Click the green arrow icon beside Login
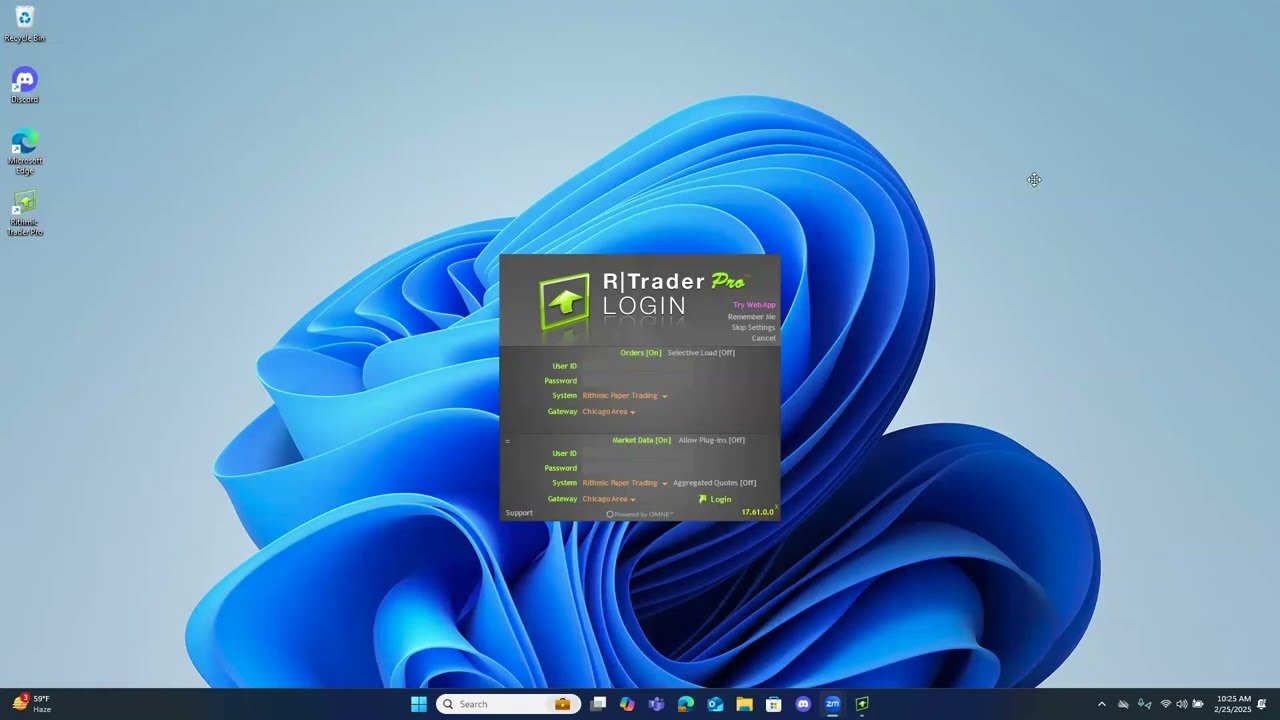 (x=703, y=499)
